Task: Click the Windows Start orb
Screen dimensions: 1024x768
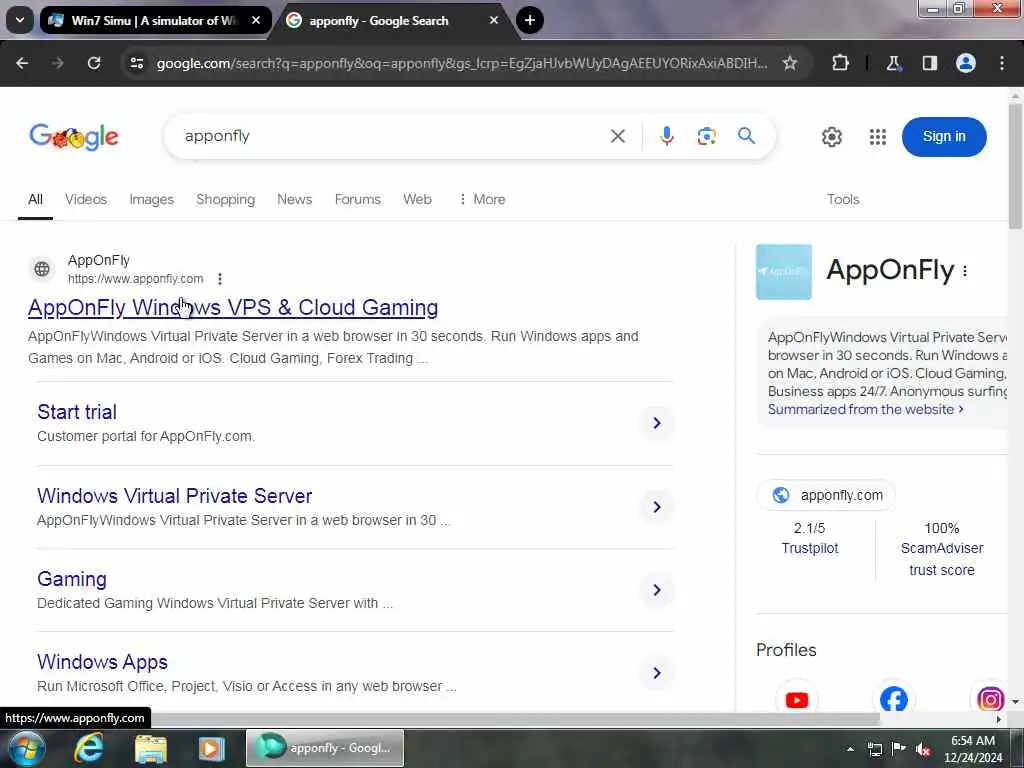Action: (x=25, y=748)
